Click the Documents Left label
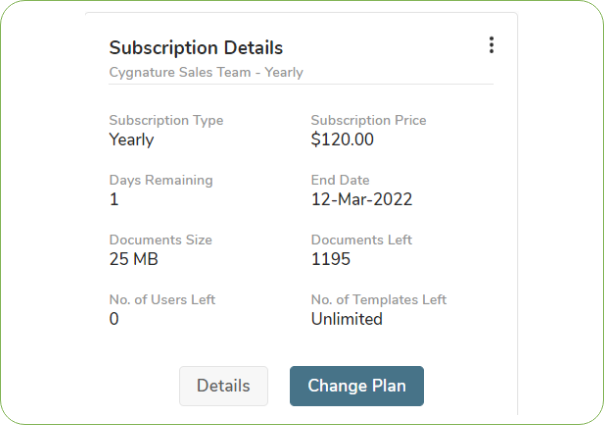 click(361, 240)
